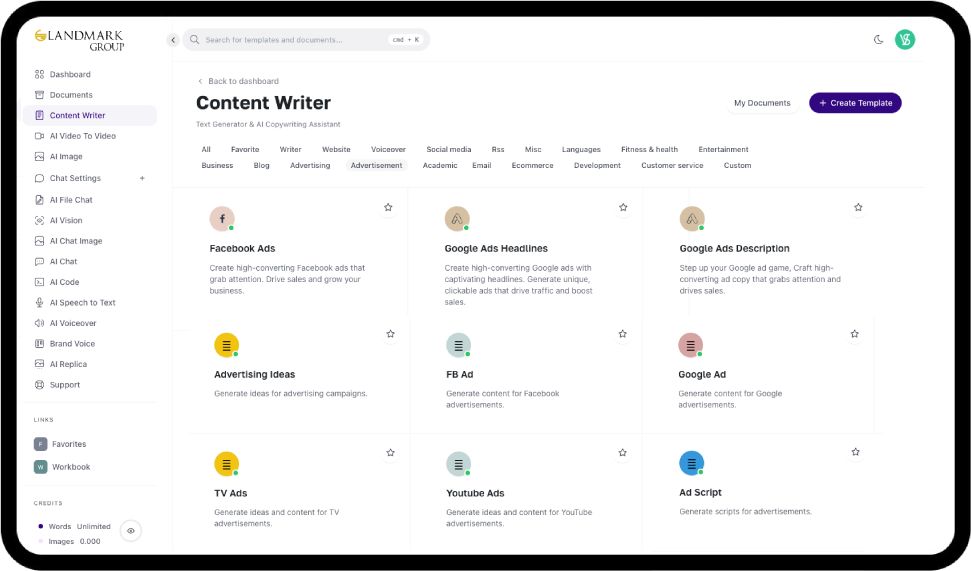Screen dimensions: 971x571
Task: Select the Custom category tab
Action: [738, 165]
